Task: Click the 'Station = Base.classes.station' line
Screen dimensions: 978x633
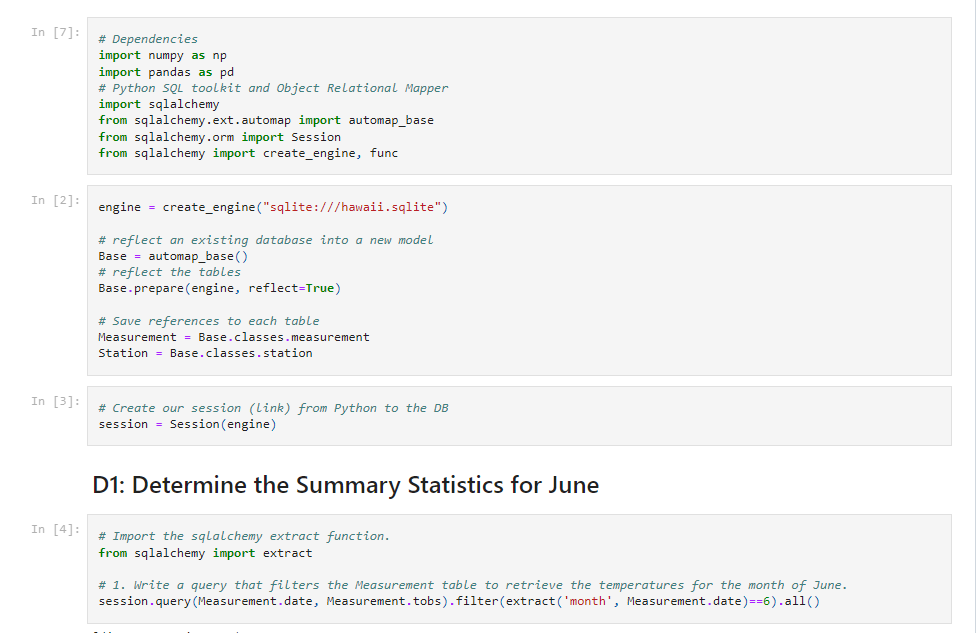Action: pos(205,353)
